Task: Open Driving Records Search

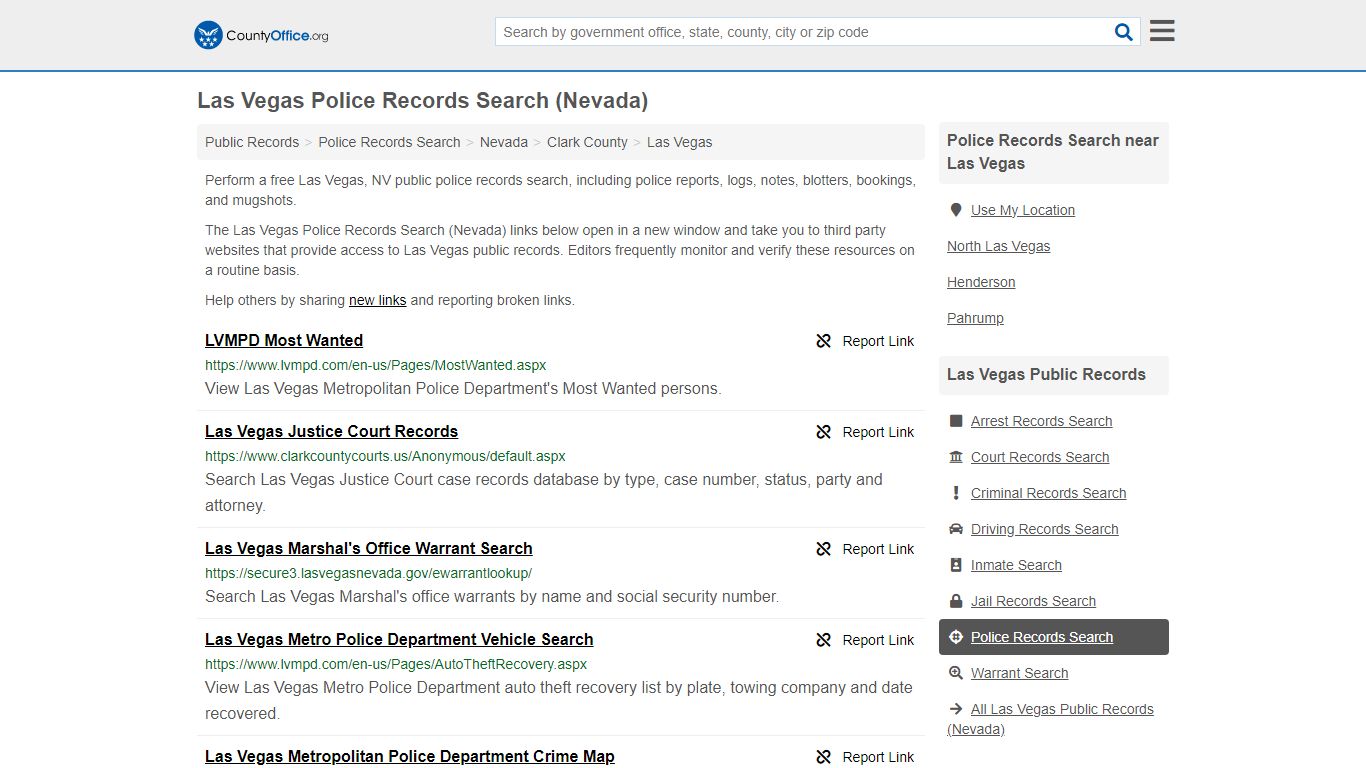Action: click(x=1044, y=529)
